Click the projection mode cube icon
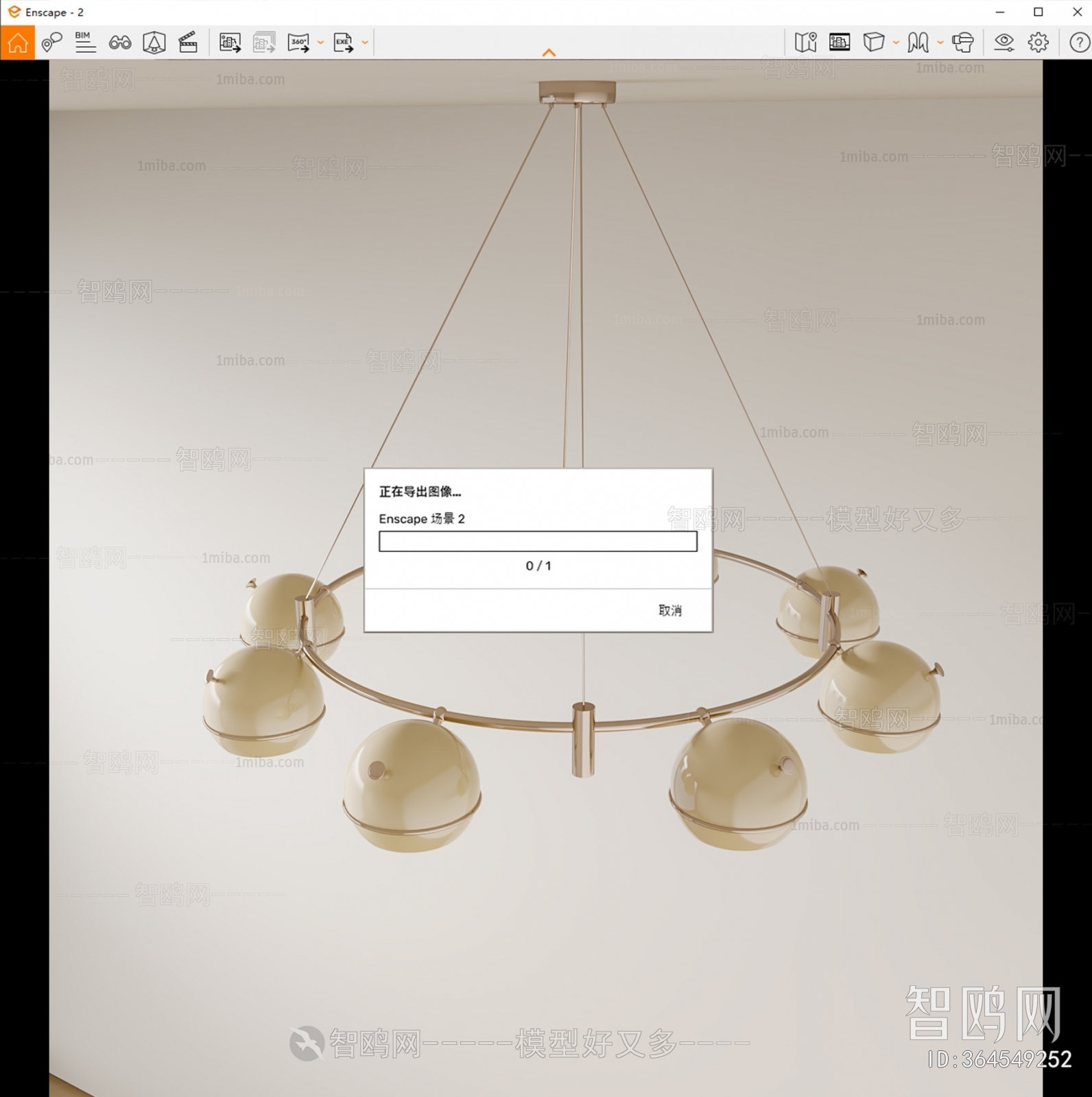 click(873, 43)
